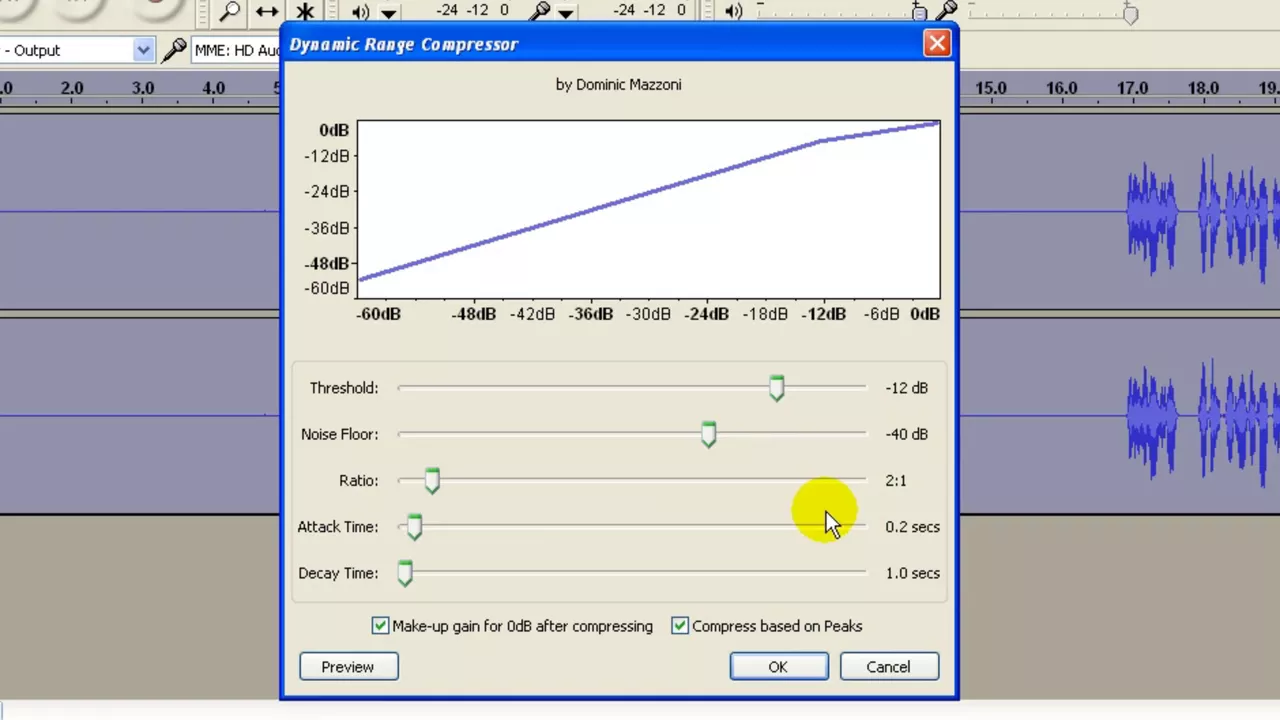Click the compression curve graph
1280x720 pixels.
click(x=648, y=209)
